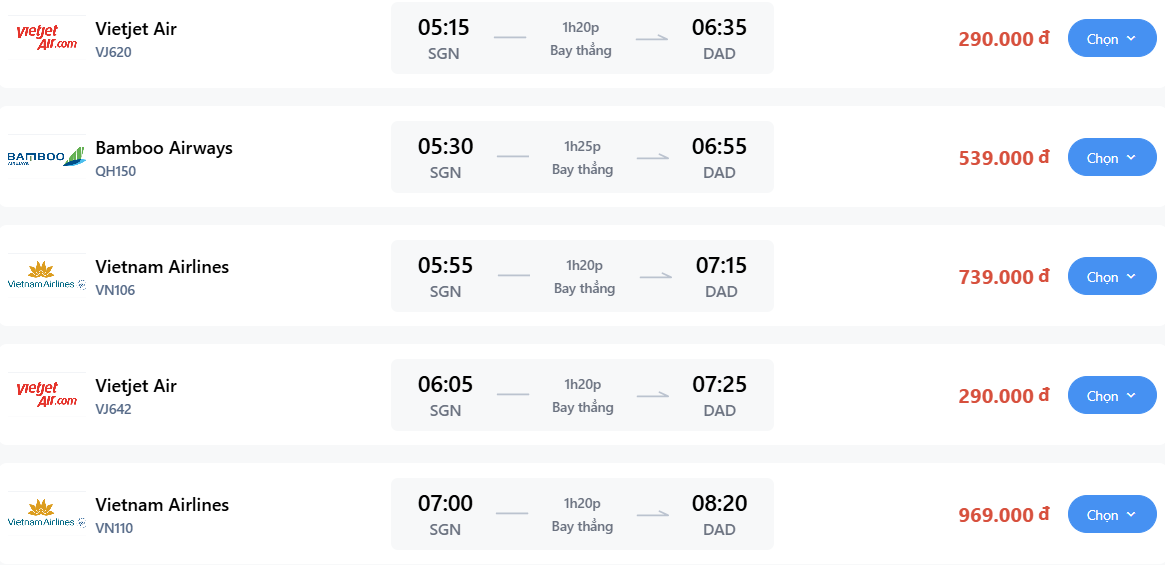
Task: Expand Chọn dropdown for the 05:15 Vietjet flight
Action: [x=1112, y=38]
